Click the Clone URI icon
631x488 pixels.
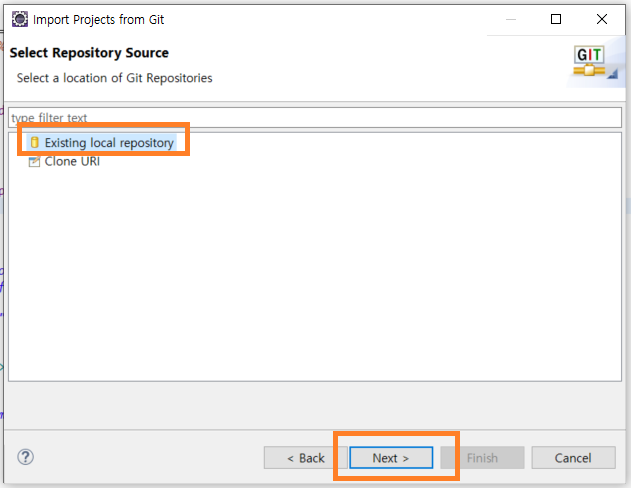tap(34, 162)
